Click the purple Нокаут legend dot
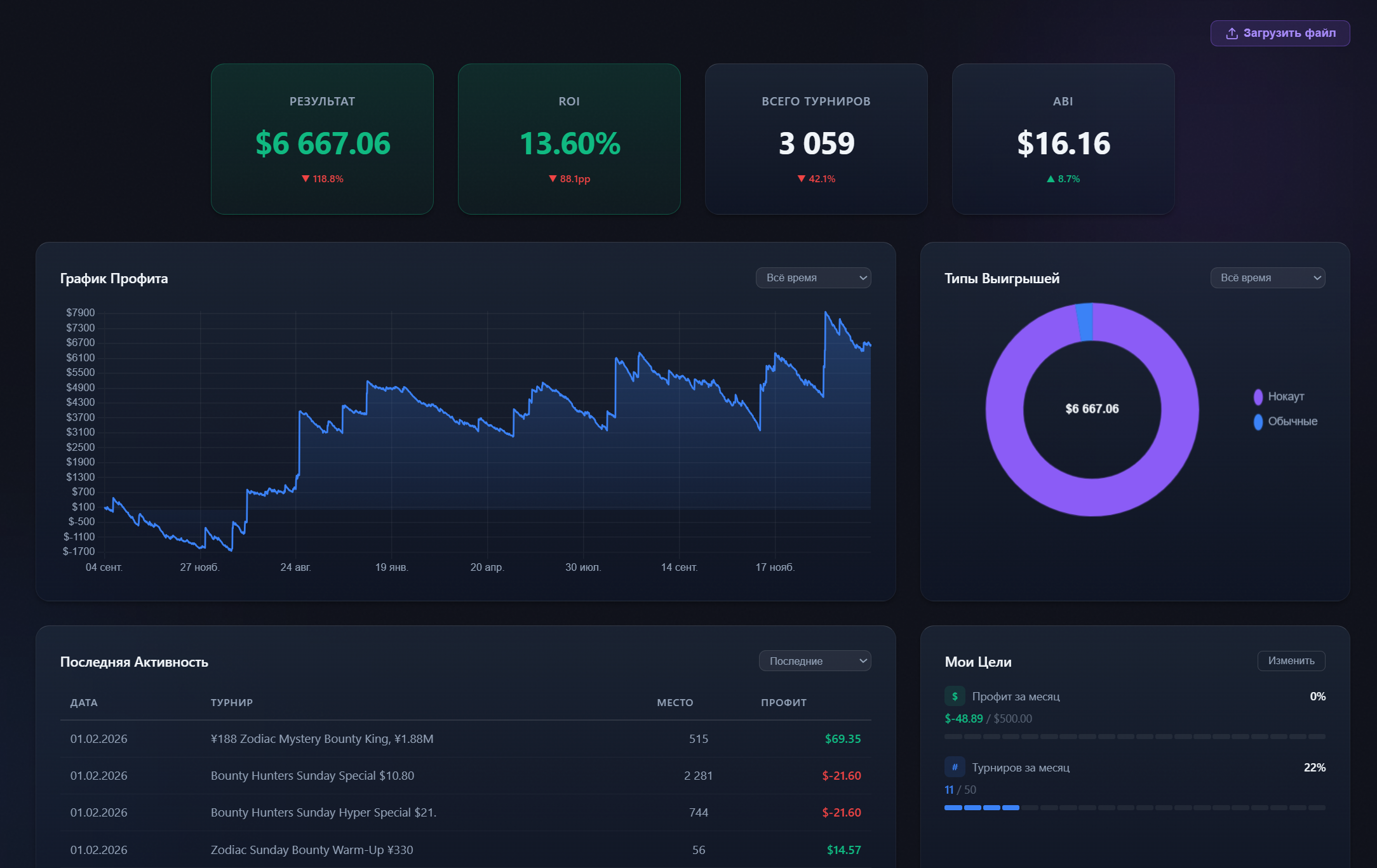 click(x=1259, y=396)
